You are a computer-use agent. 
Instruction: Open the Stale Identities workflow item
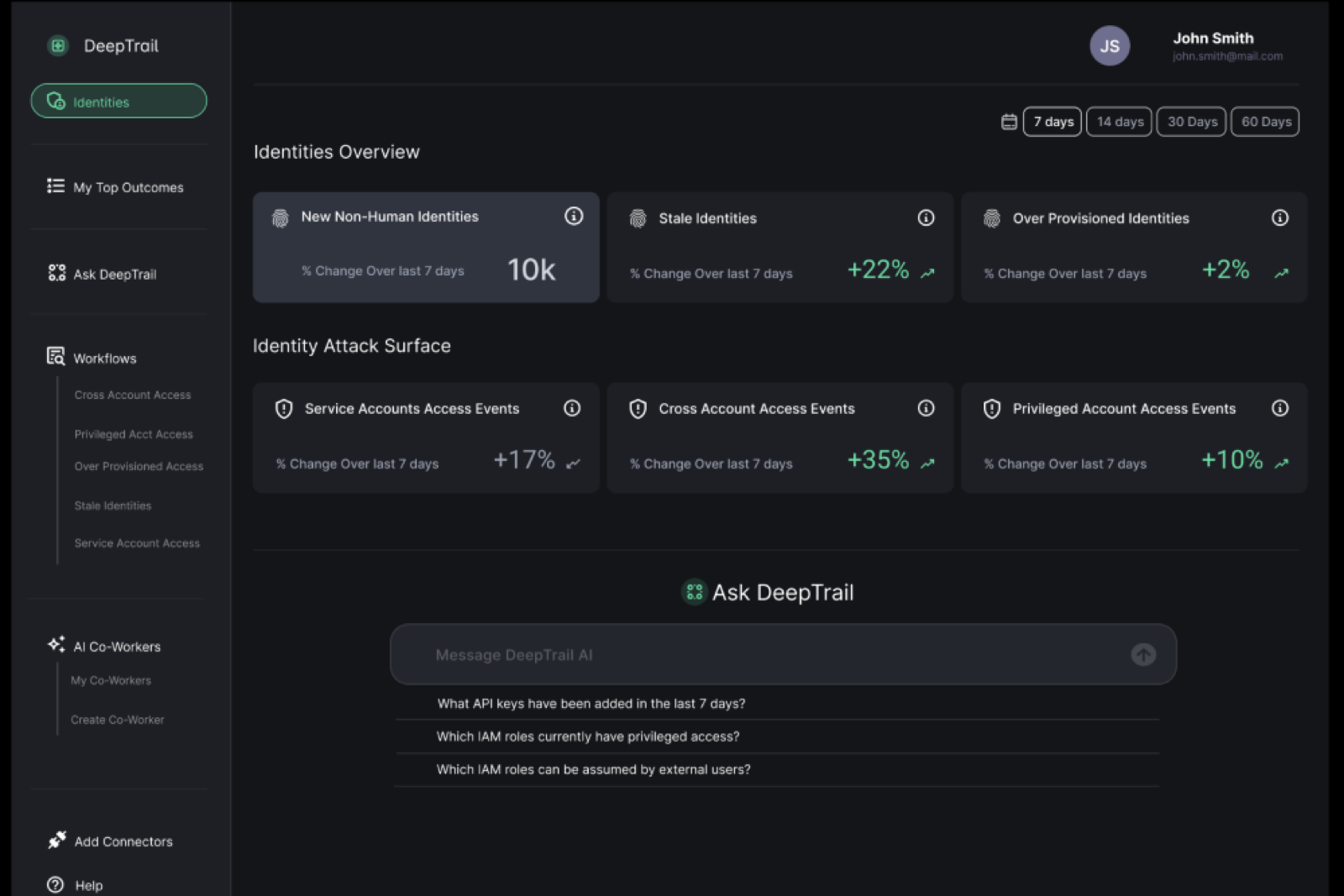(113, 506)
